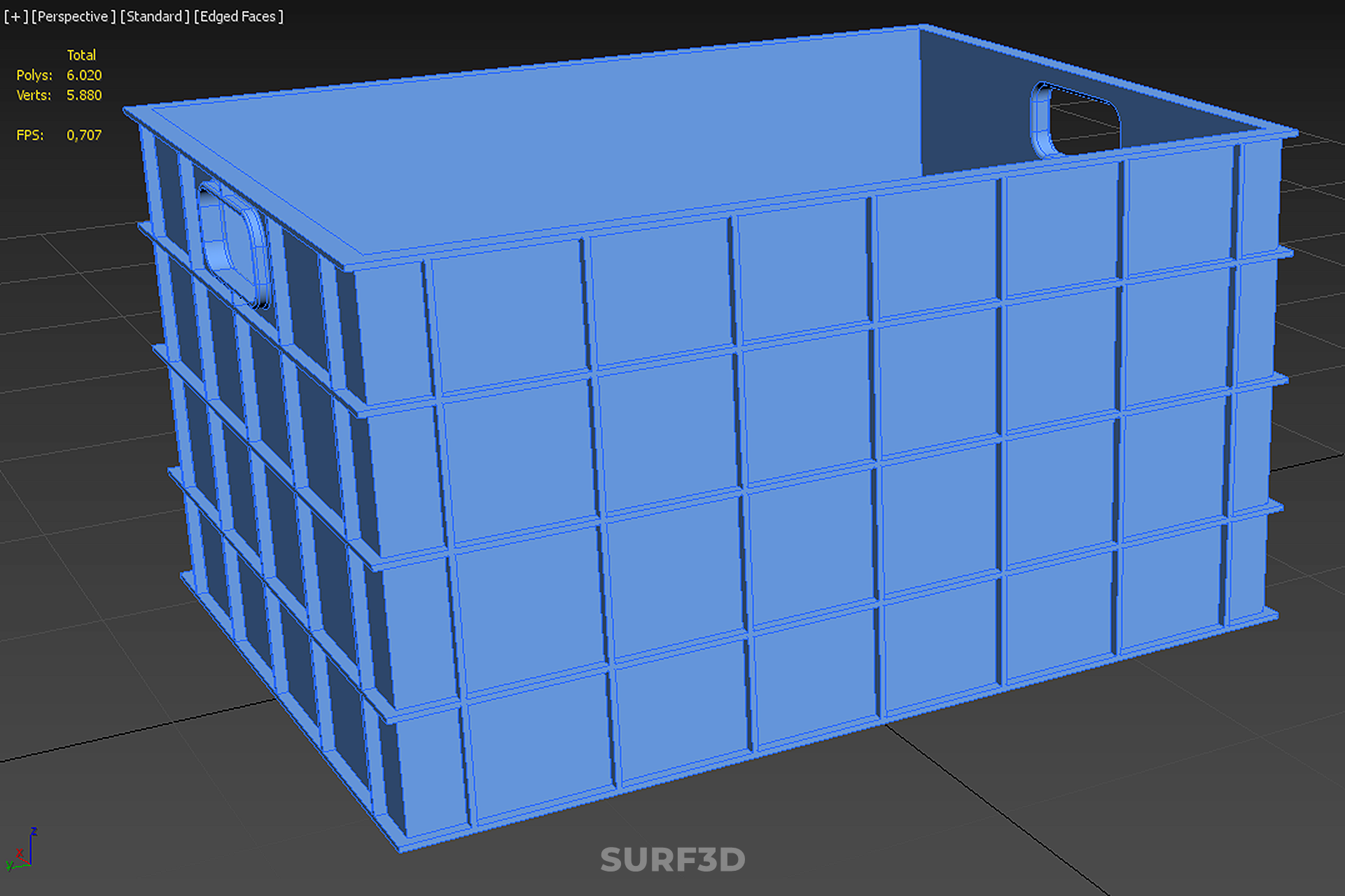
Task: Click the blue Z label on axis tripod
Action: pos(34,832)
